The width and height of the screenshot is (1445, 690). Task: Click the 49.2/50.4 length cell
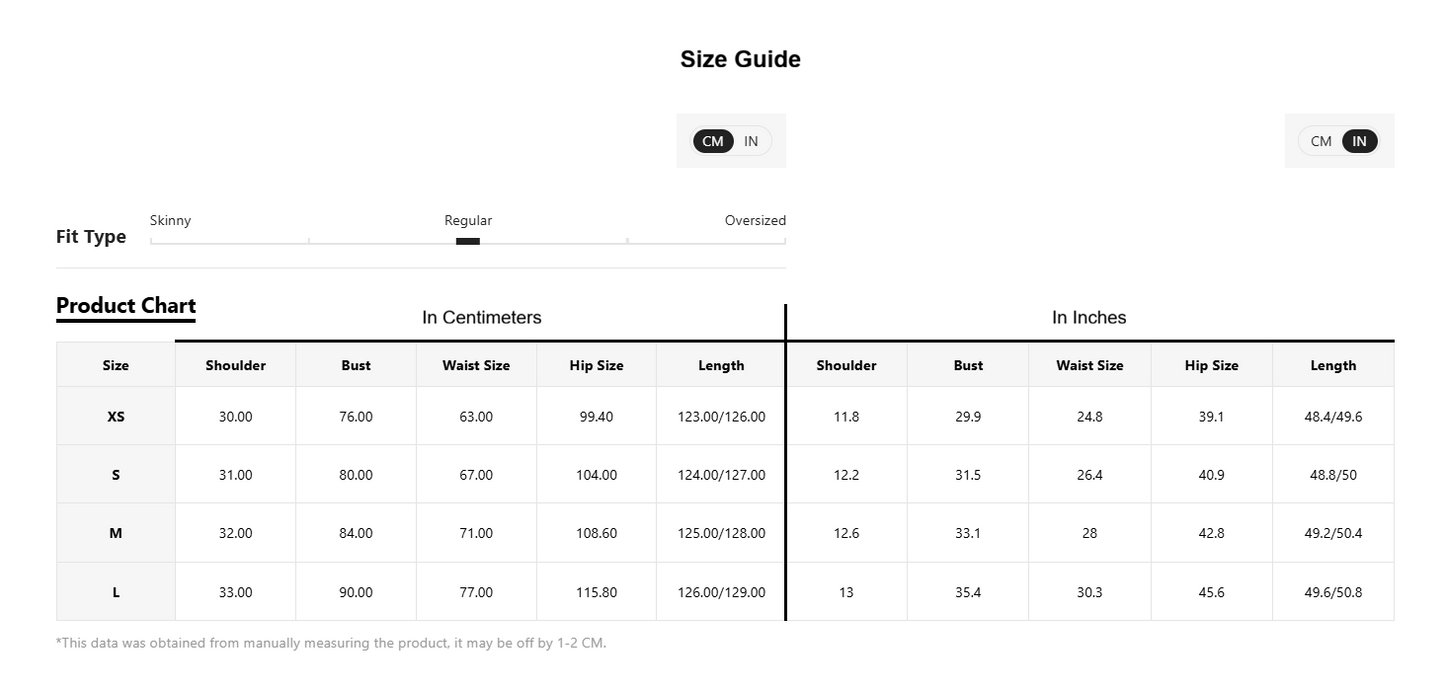click(1333, 533)
